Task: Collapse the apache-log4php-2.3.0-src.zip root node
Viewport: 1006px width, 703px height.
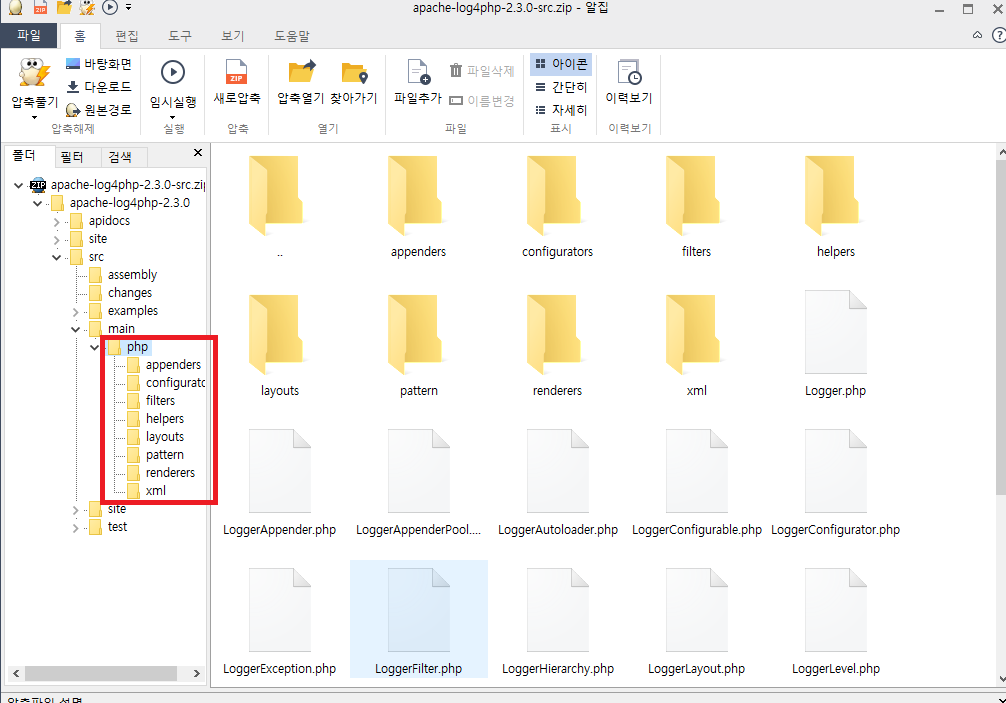Action: point(19,185)
